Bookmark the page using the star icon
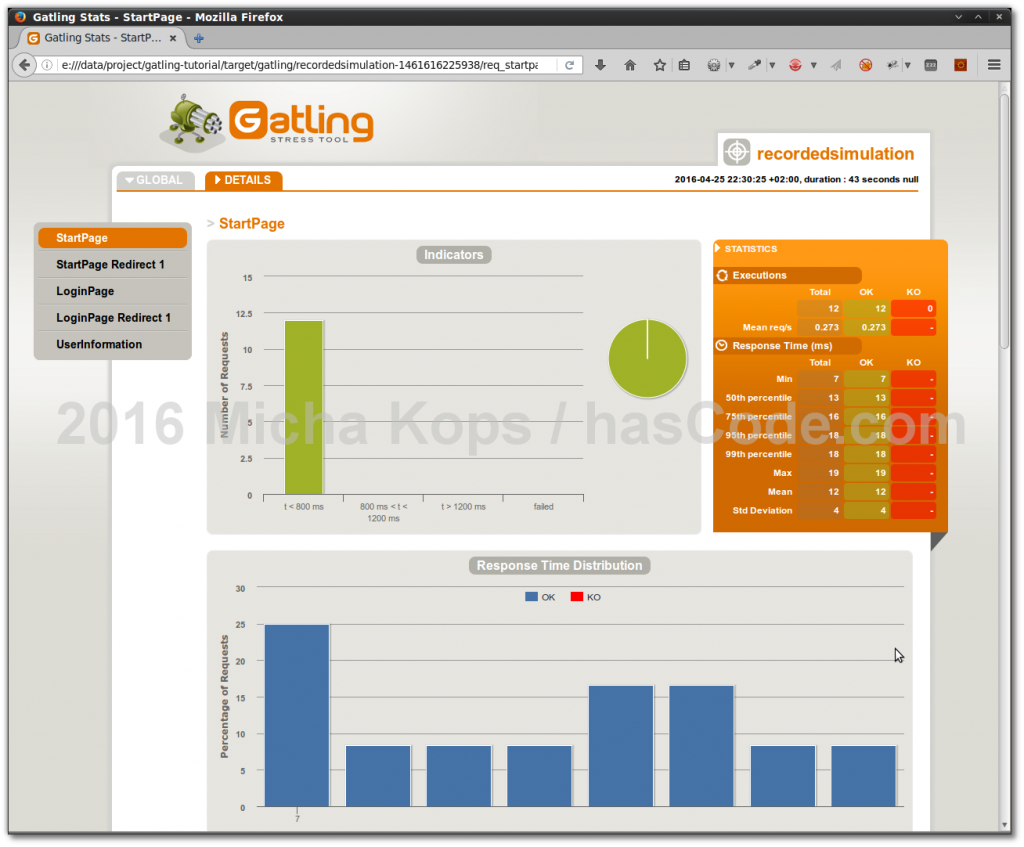Viewport: 1024px width, 847px height. point(659,64)
